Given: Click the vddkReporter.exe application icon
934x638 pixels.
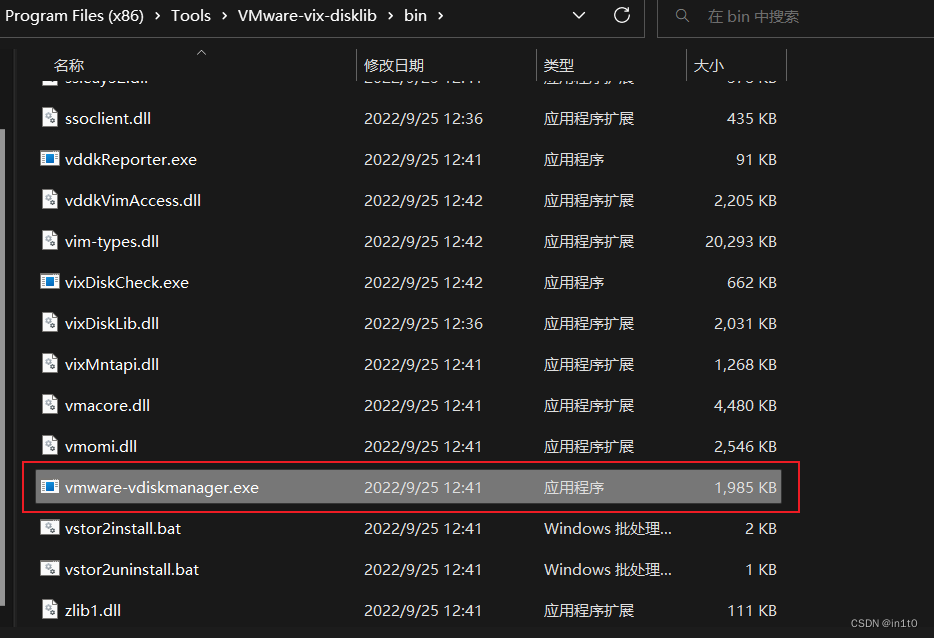Looking at the screenshot, I should [50, 158].
